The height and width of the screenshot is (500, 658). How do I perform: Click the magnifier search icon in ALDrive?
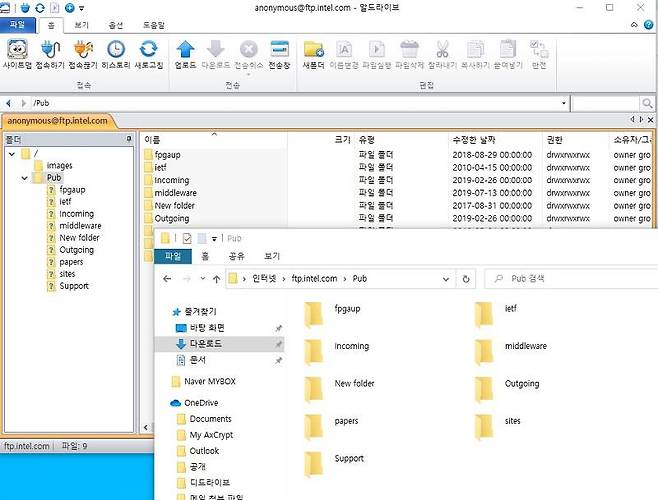[x=647, y=103]
